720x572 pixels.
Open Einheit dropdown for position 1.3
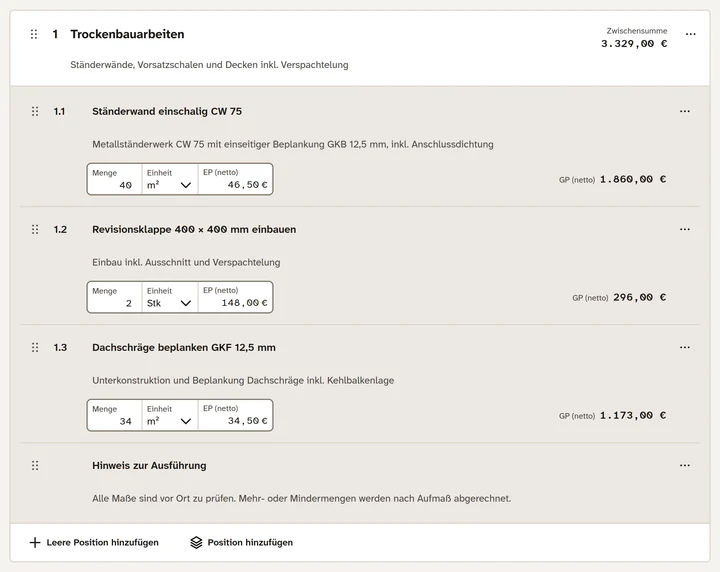(x=170, y=415)
